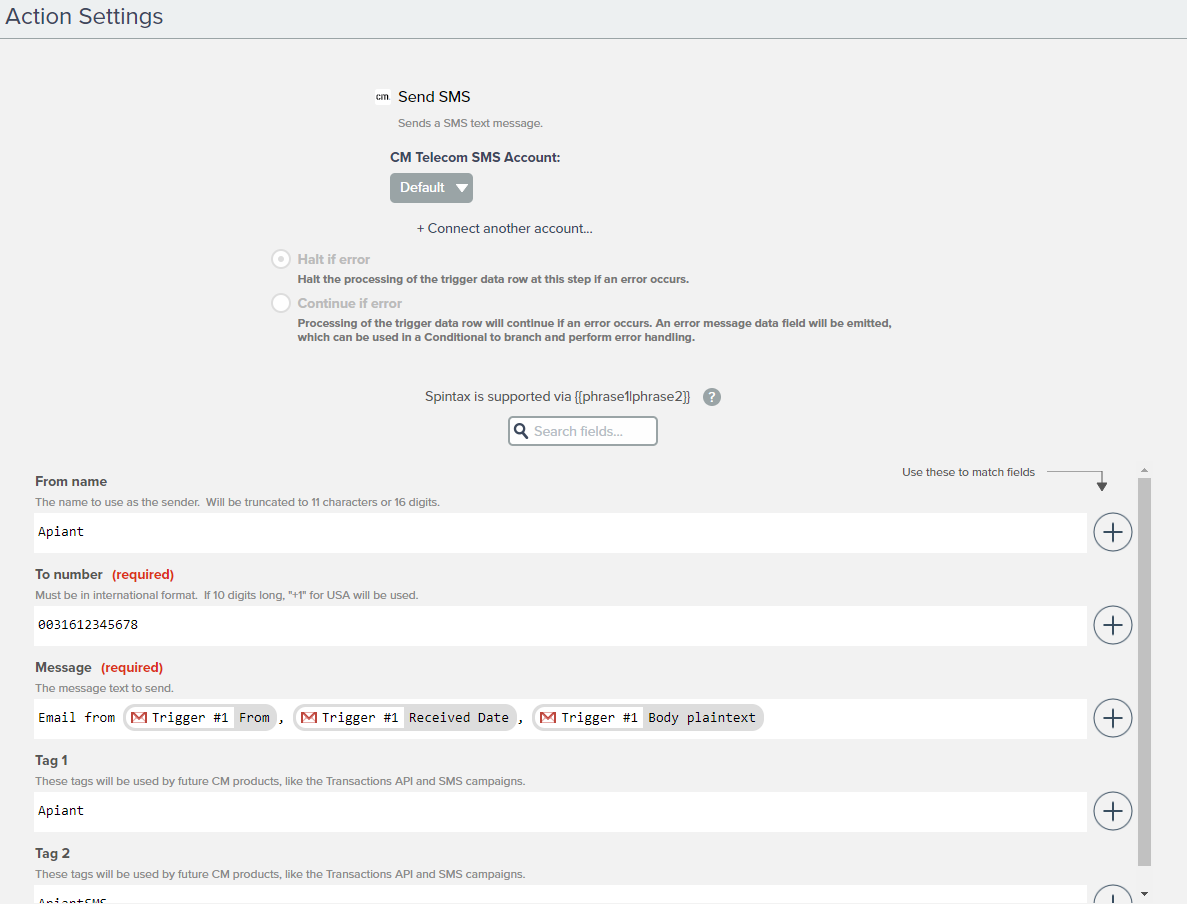Click the {{phrase1|phrase2}} Spintax example link

pyautogui.click(x=632, y=397)
